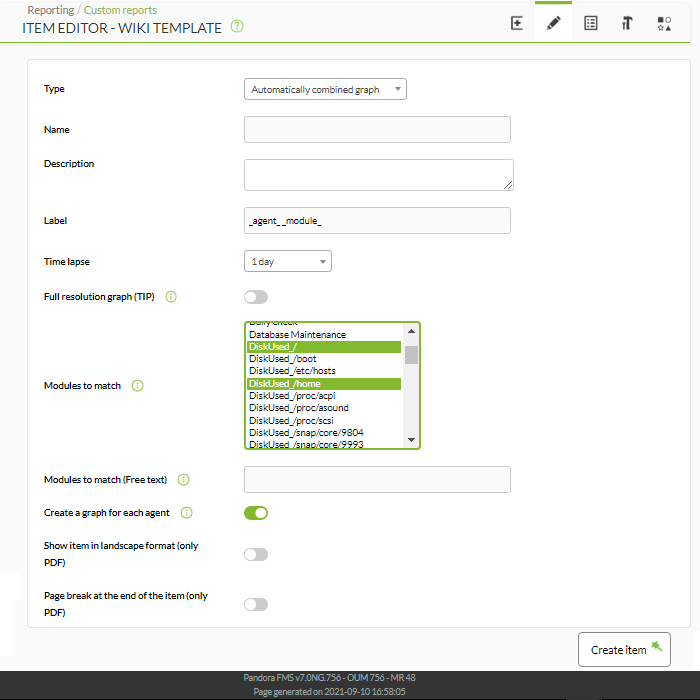Open the add item page icon
This screenshot has height=700, width=700.
pyautogui.click(x=517, y=23)
